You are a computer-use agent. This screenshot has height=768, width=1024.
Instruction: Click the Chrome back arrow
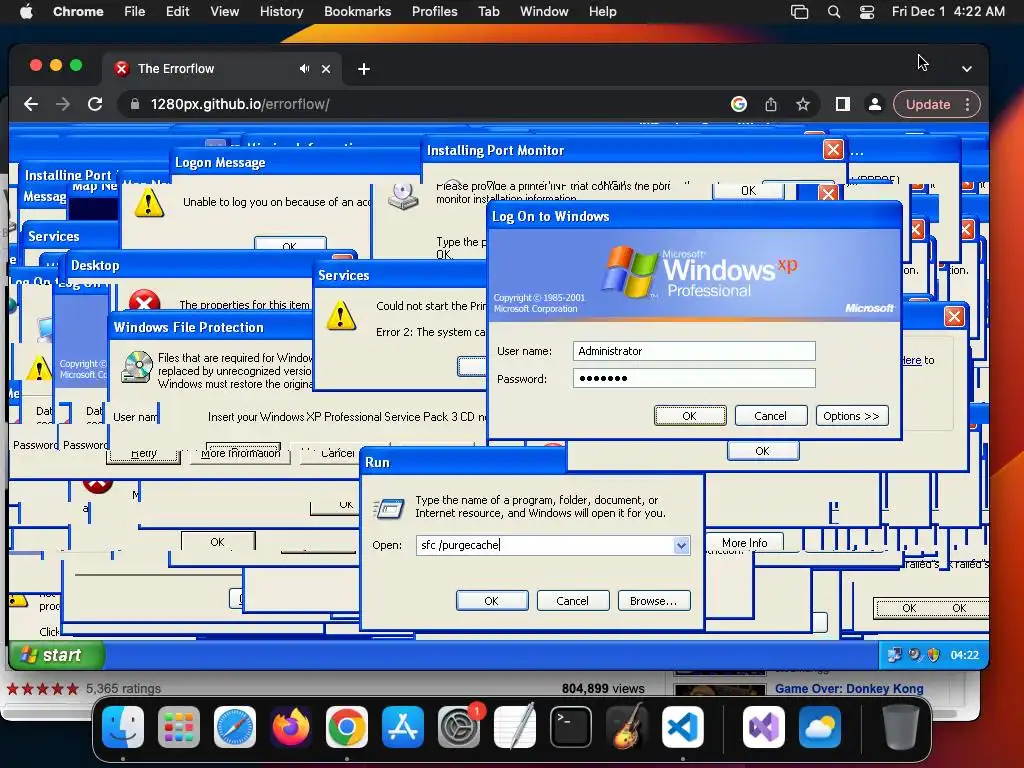click(31, 104)
